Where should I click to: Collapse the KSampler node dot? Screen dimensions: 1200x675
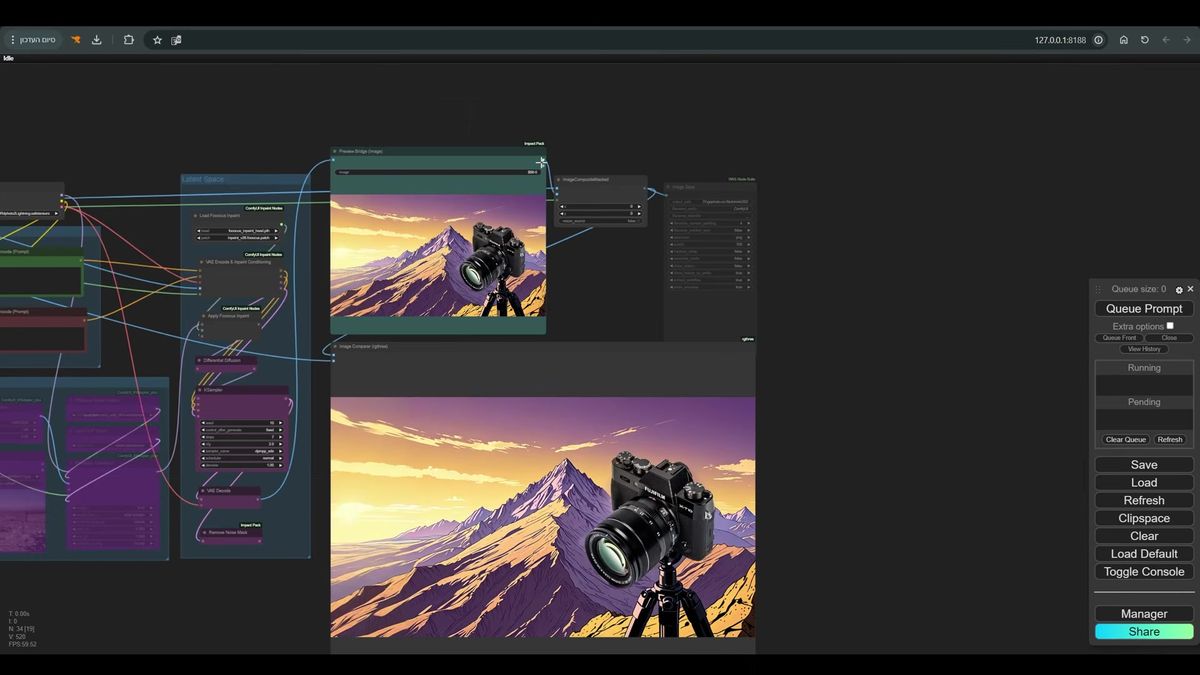click(x=199, y=390)
